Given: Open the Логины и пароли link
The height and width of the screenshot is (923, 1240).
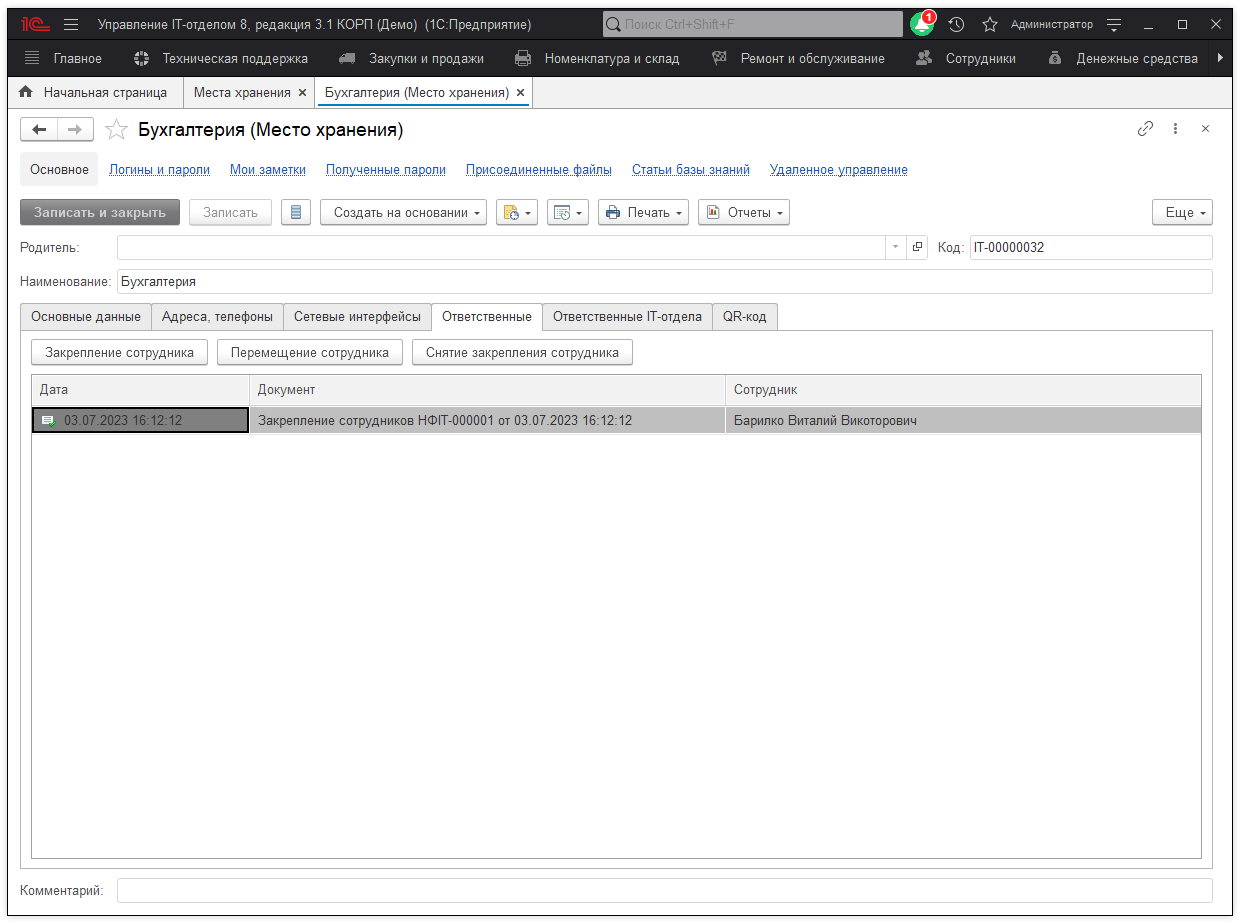Looking at the screenshot, I should (x=159, y=170).
